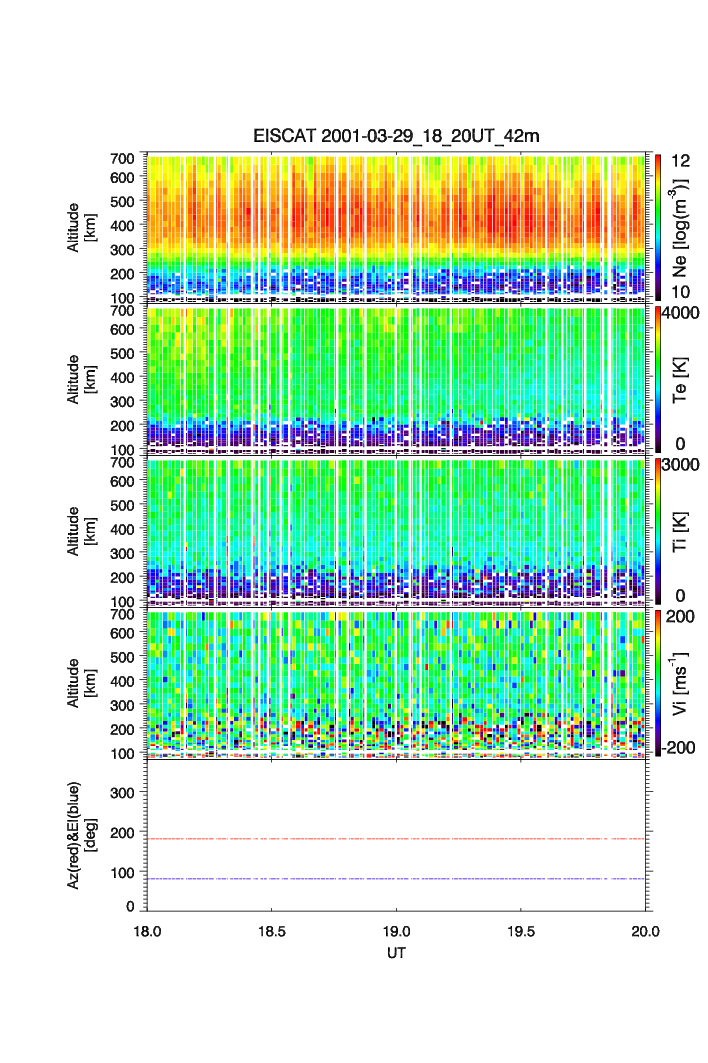
Task: Click the Vi velocity color bar
Action: 657,682
